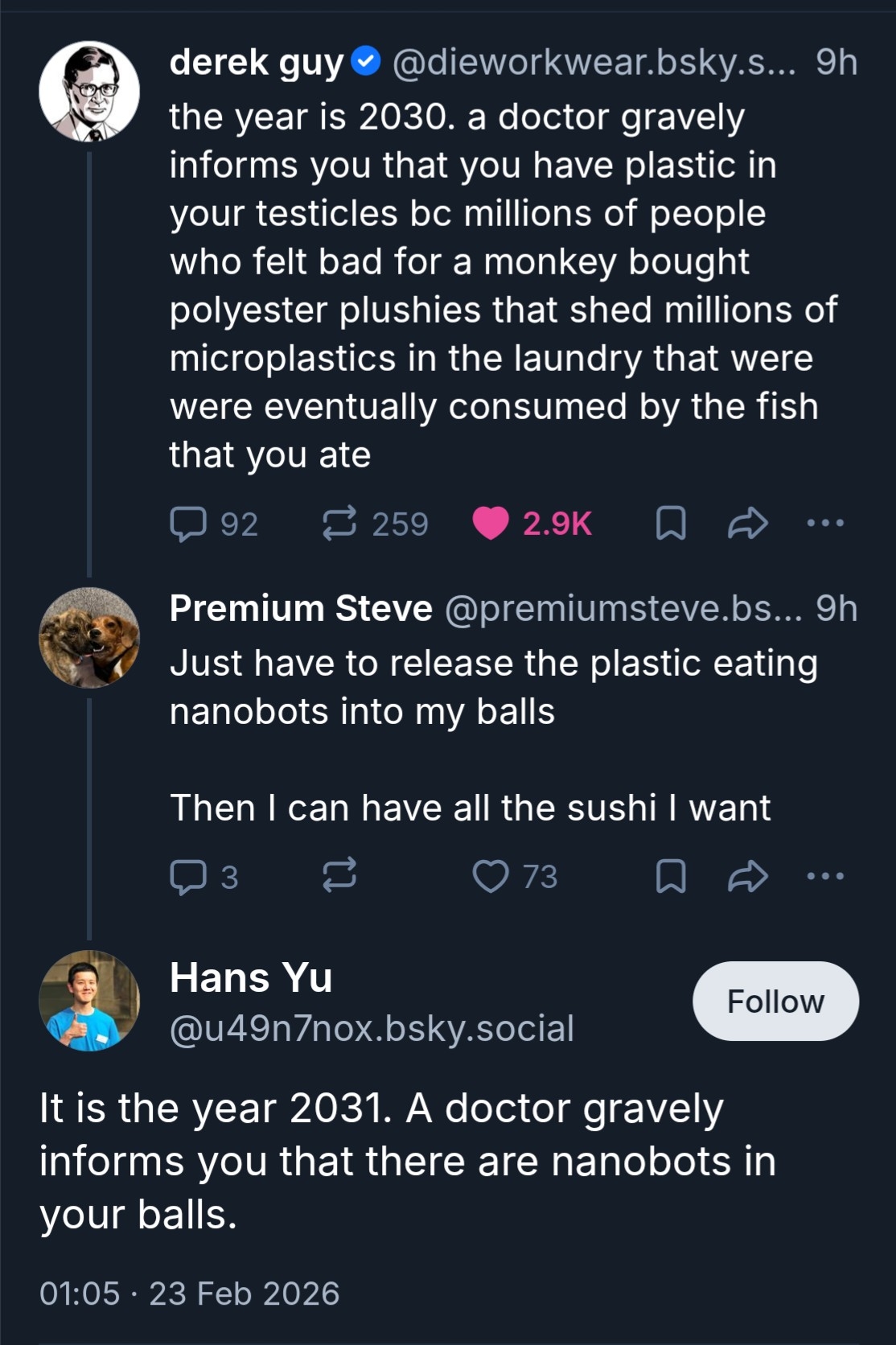Reply to Premium Steve's nanobots post

pos(189,876)
